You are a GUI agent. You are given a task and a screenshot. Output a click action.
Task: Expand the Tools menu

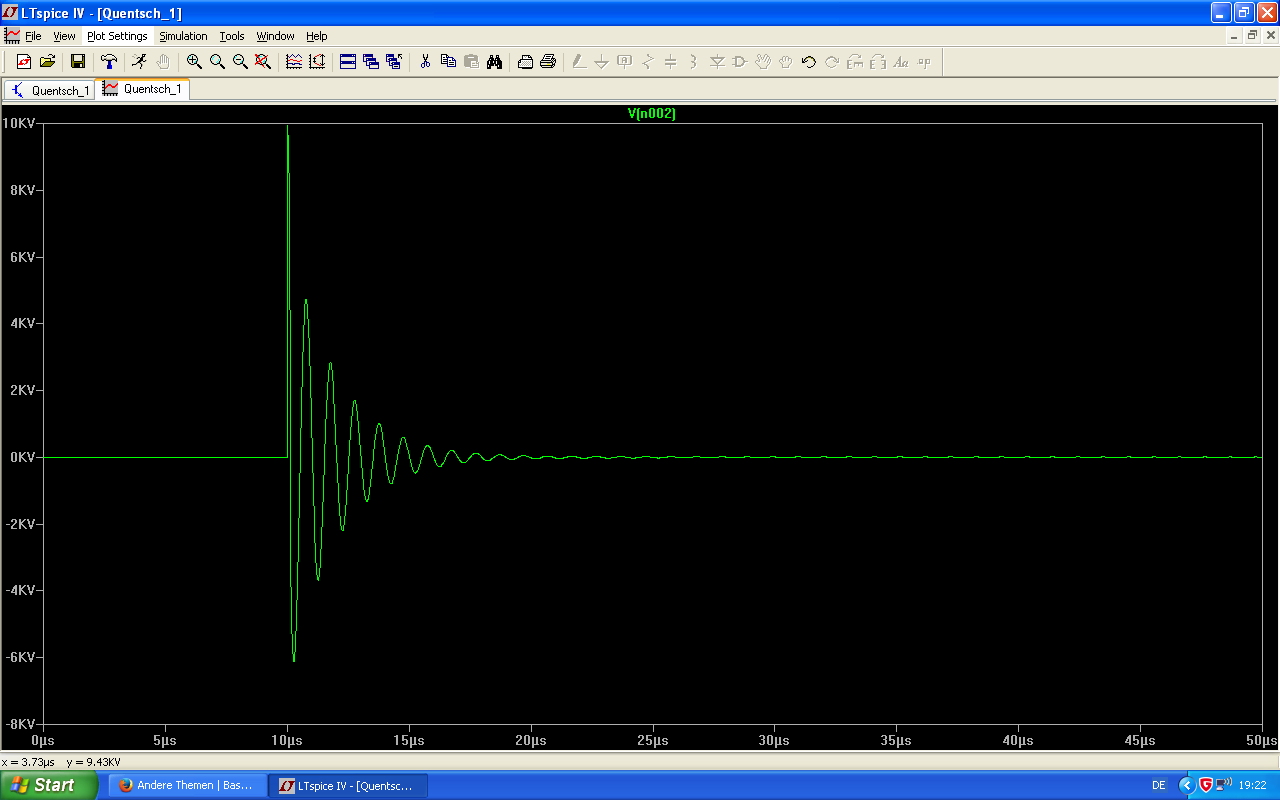(x=232, y=36)
